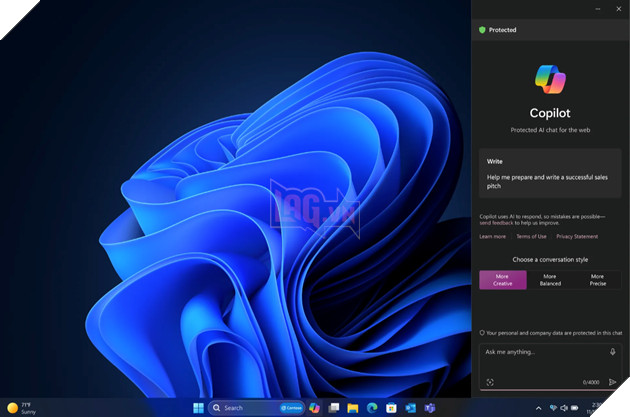Select More Balanced conversation style
This screenshot has height=417, width=630.
coord(550,280)
